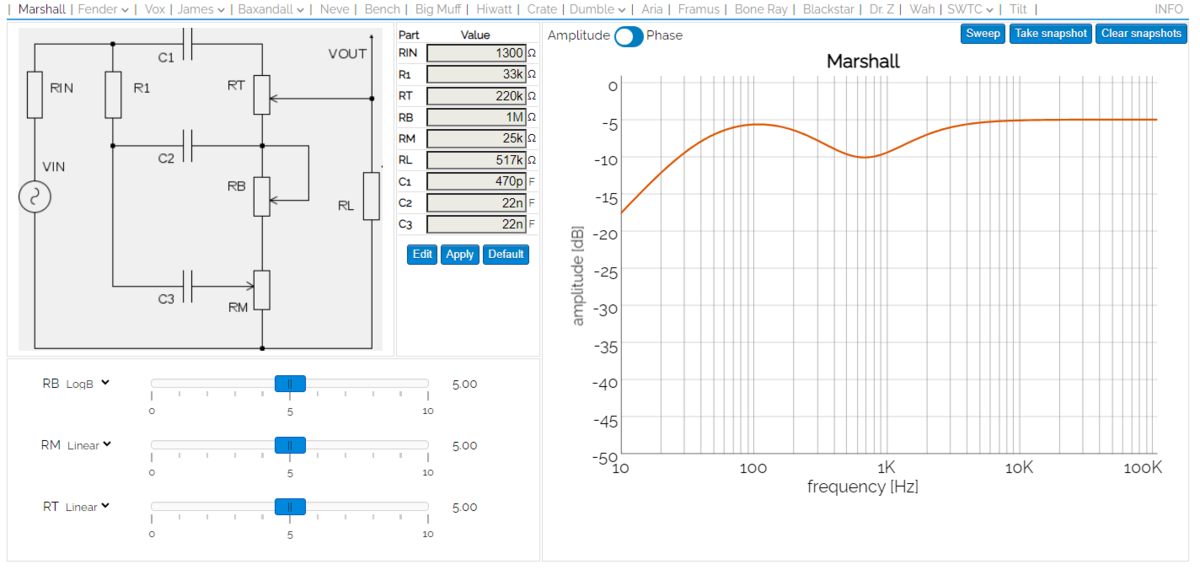Click the RT value field 220k

pyautogui.click(x=476, y=96)
